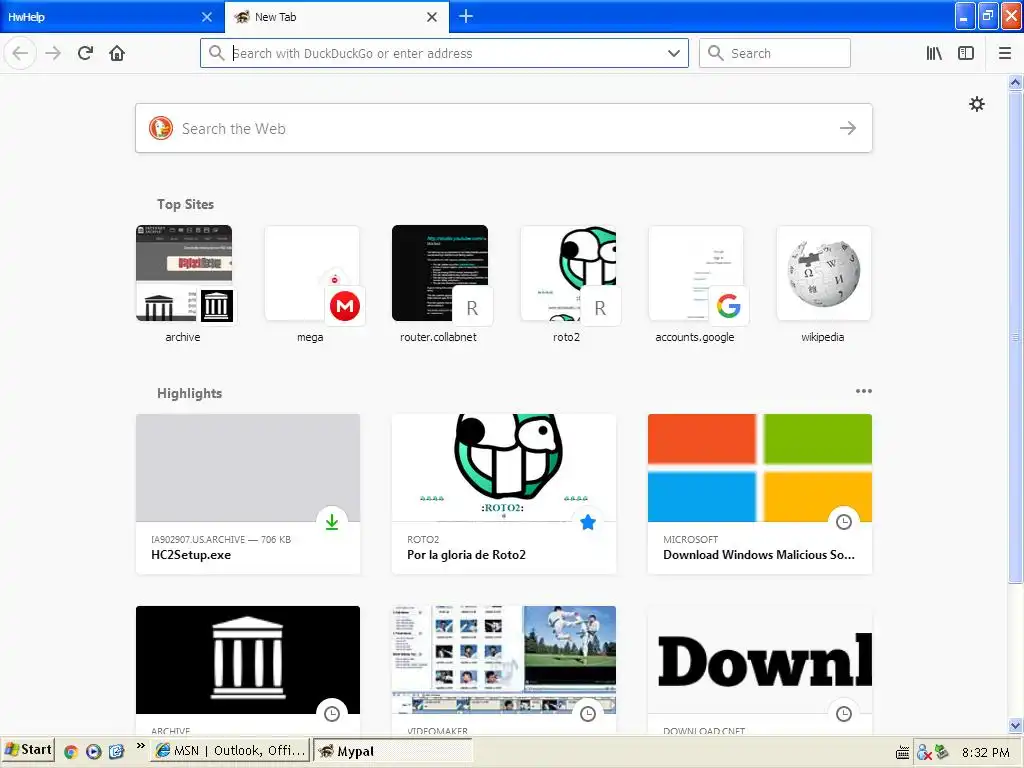This screenshot has height=768, width=1024.
Task: Click the keyboard icon in system tray
Action: coord(902,753)
